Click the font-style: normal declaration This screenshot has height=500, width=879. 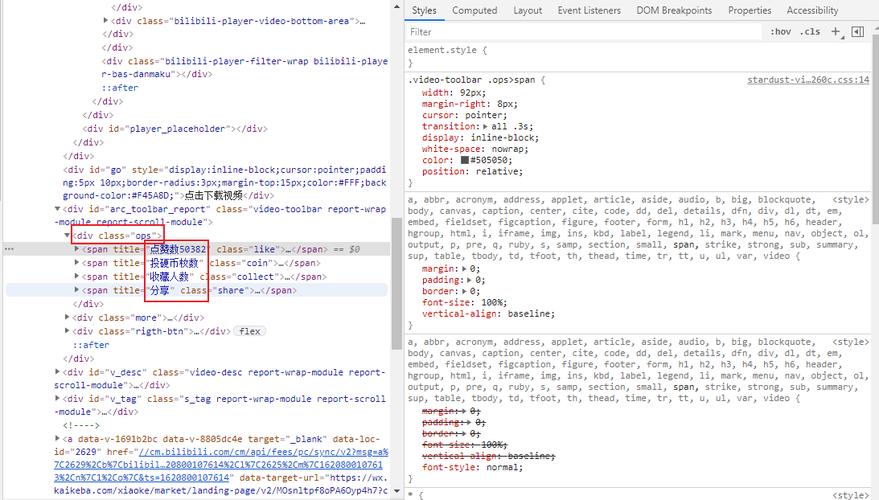(x=472, y=467)
